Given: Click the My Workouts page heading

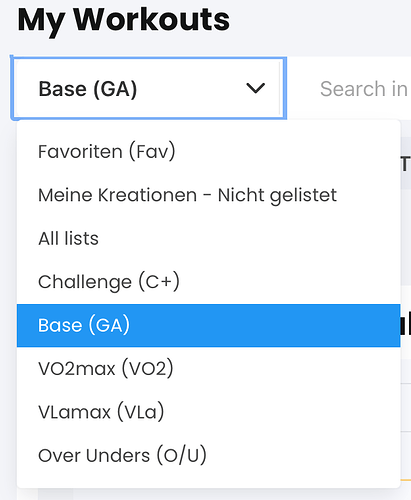Looking at the screenshot, I should (123, 20).
